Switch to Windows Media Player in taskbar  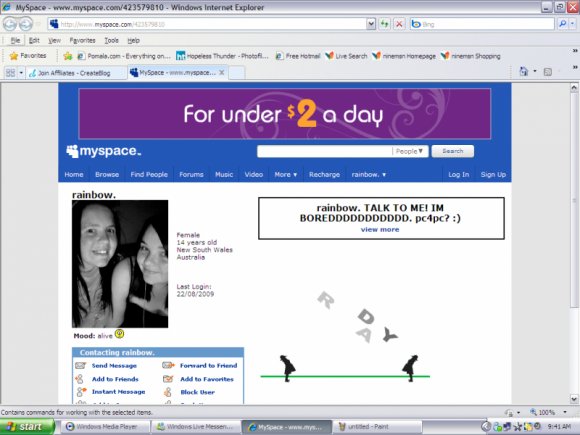click(106, 427)
